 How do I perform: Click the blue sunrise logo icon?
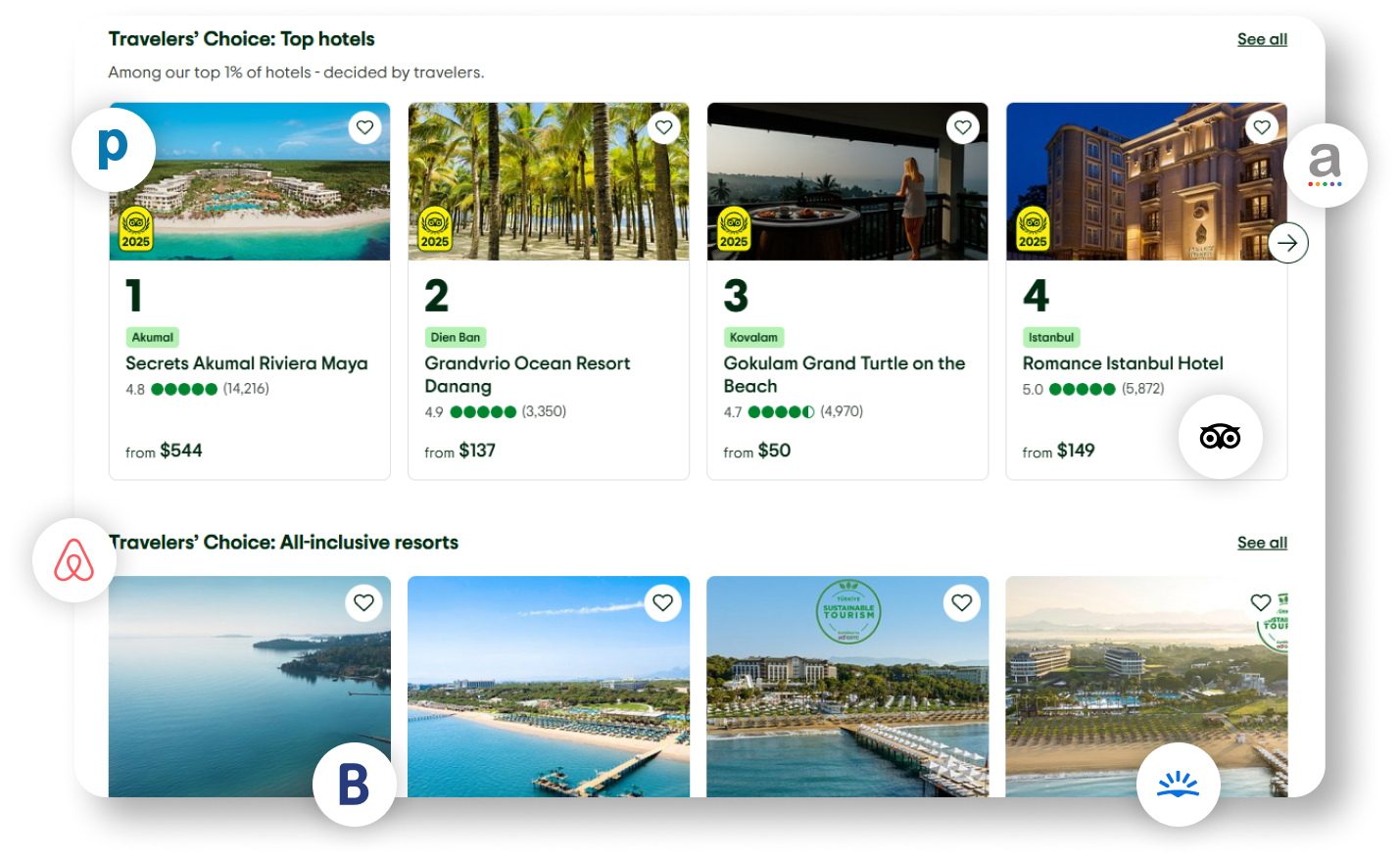coord(1178,785)
